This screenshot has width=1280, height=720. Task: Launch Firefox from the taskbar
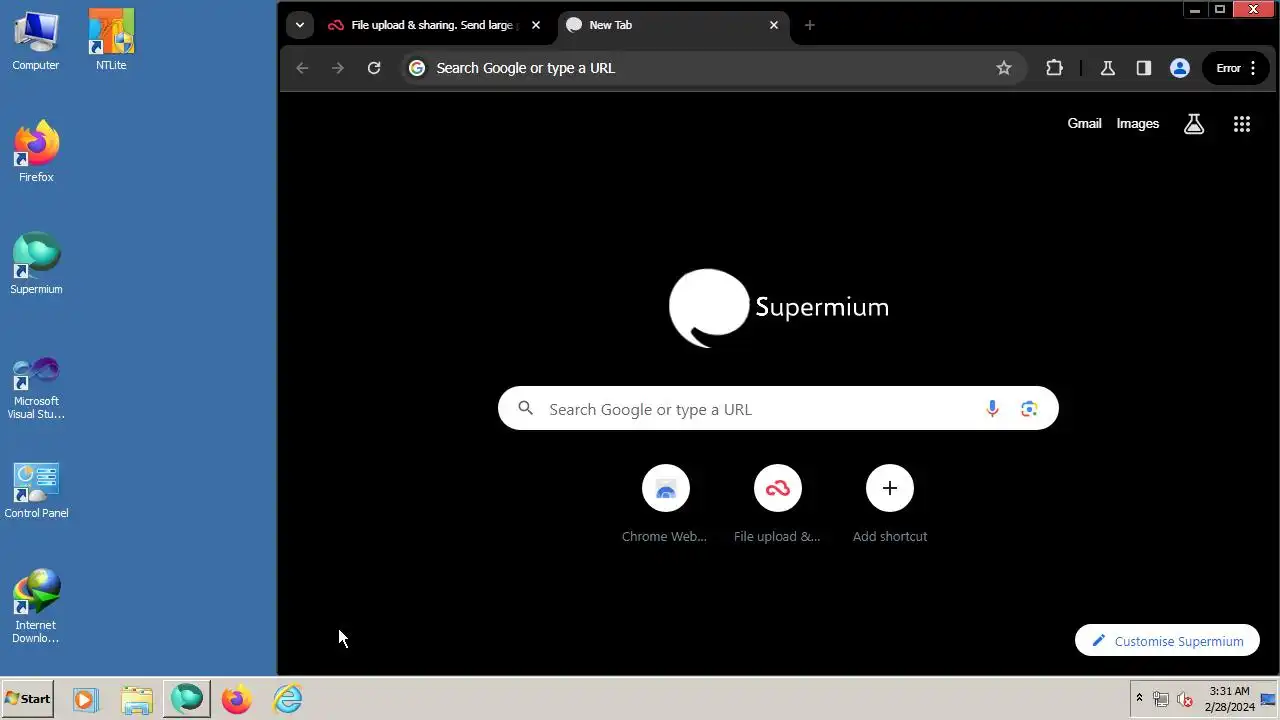pyautogui.click(x=237, y=699)
